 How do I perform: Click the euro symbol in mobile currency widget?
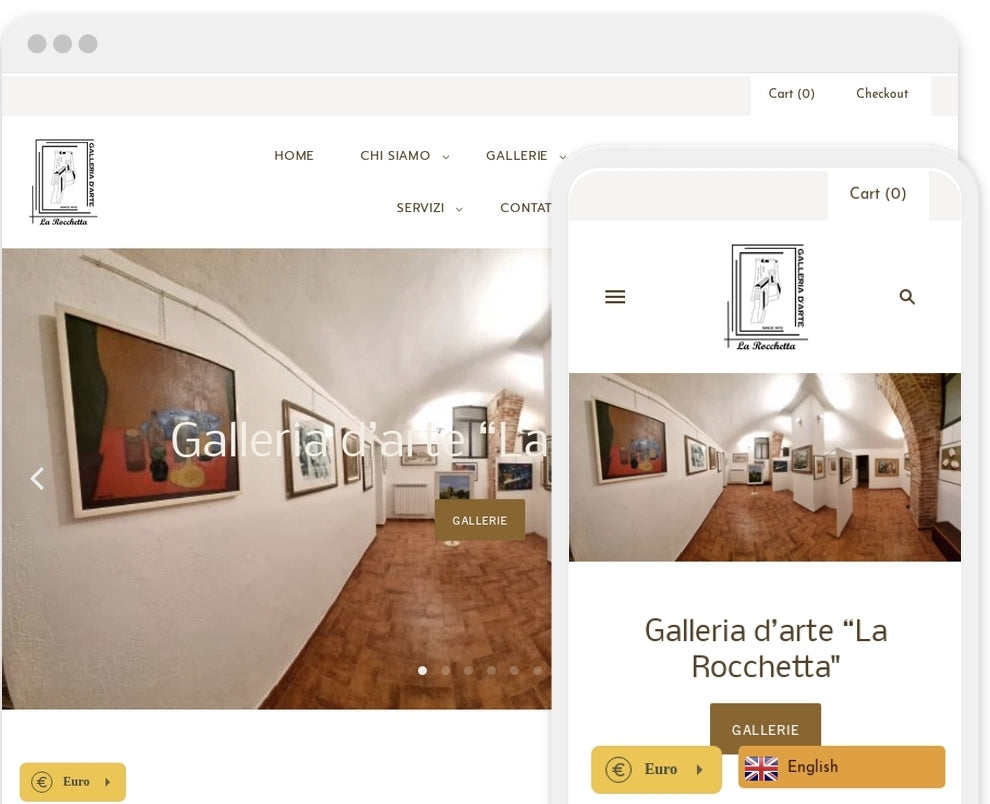pyautogui.click(x=618, y=769)
